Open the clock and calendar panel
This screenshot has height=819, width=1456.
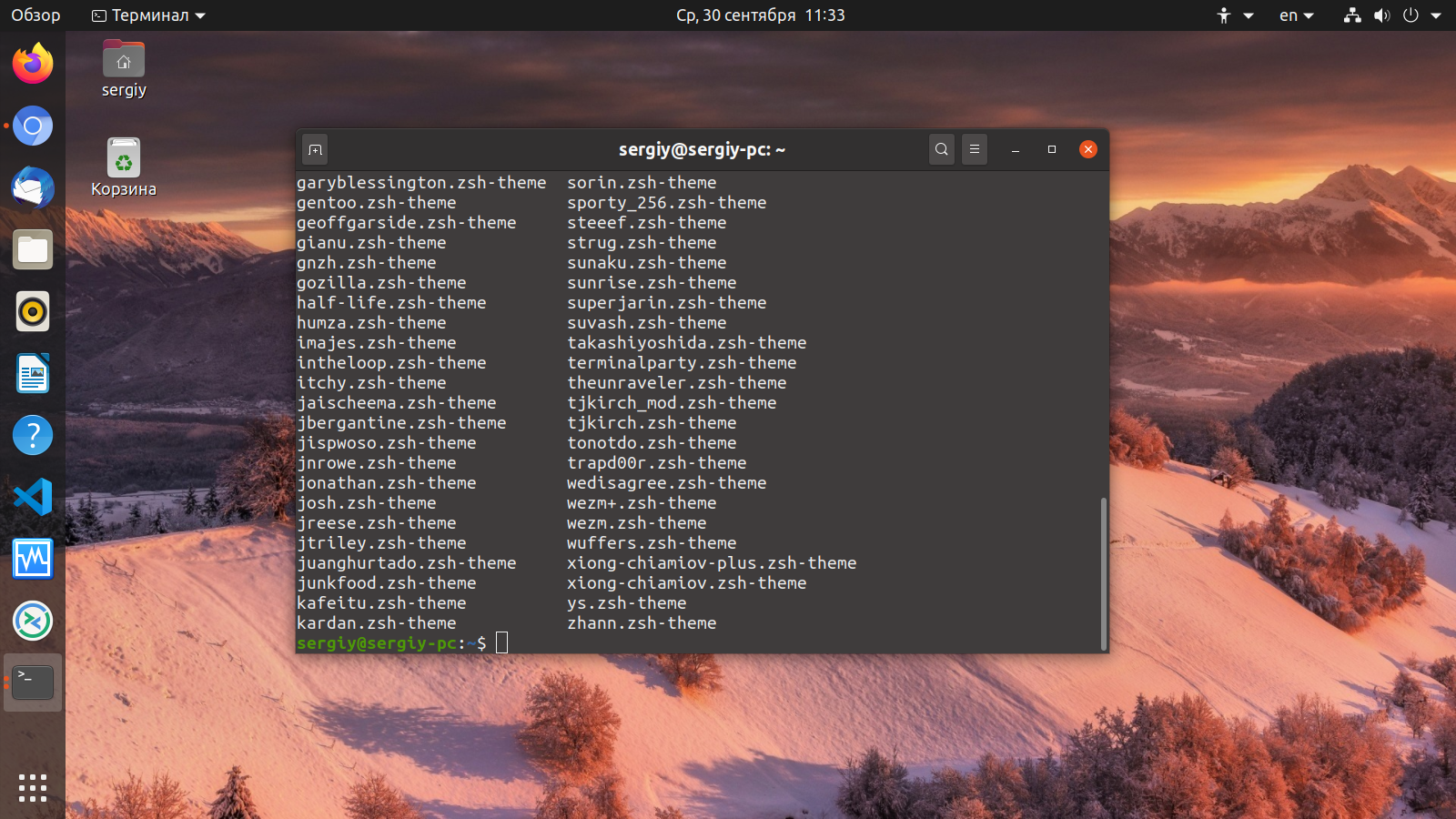click(761, 15)
